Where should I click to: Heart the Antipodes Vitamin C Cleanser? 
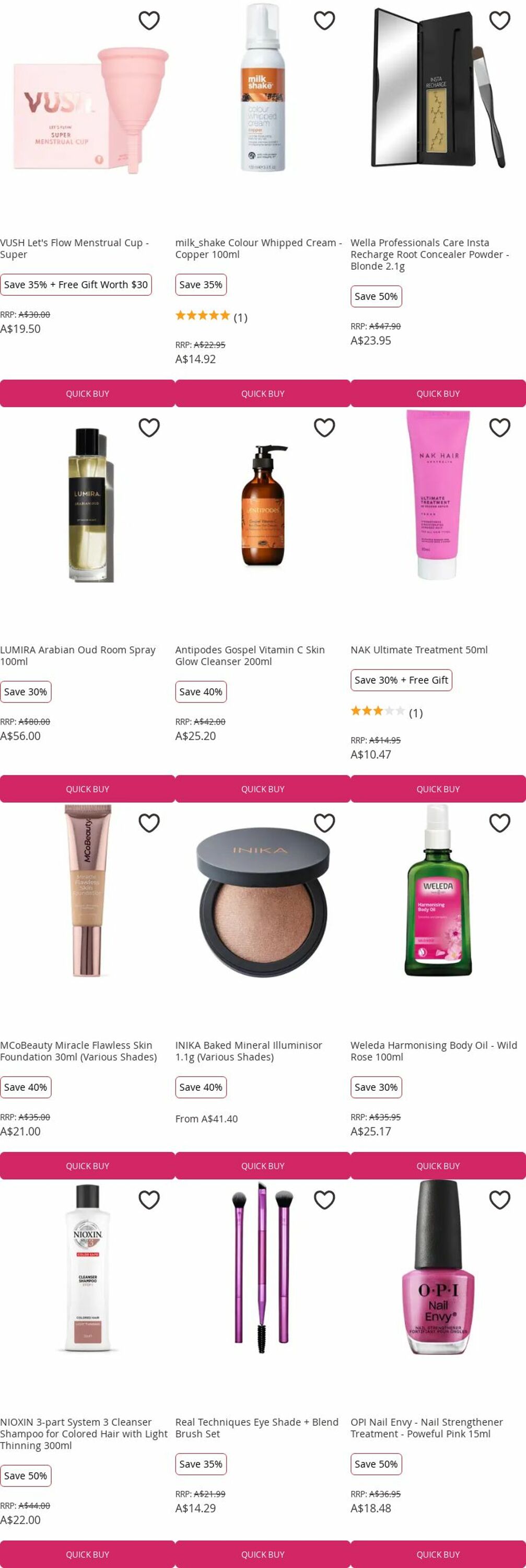(324, 428)
